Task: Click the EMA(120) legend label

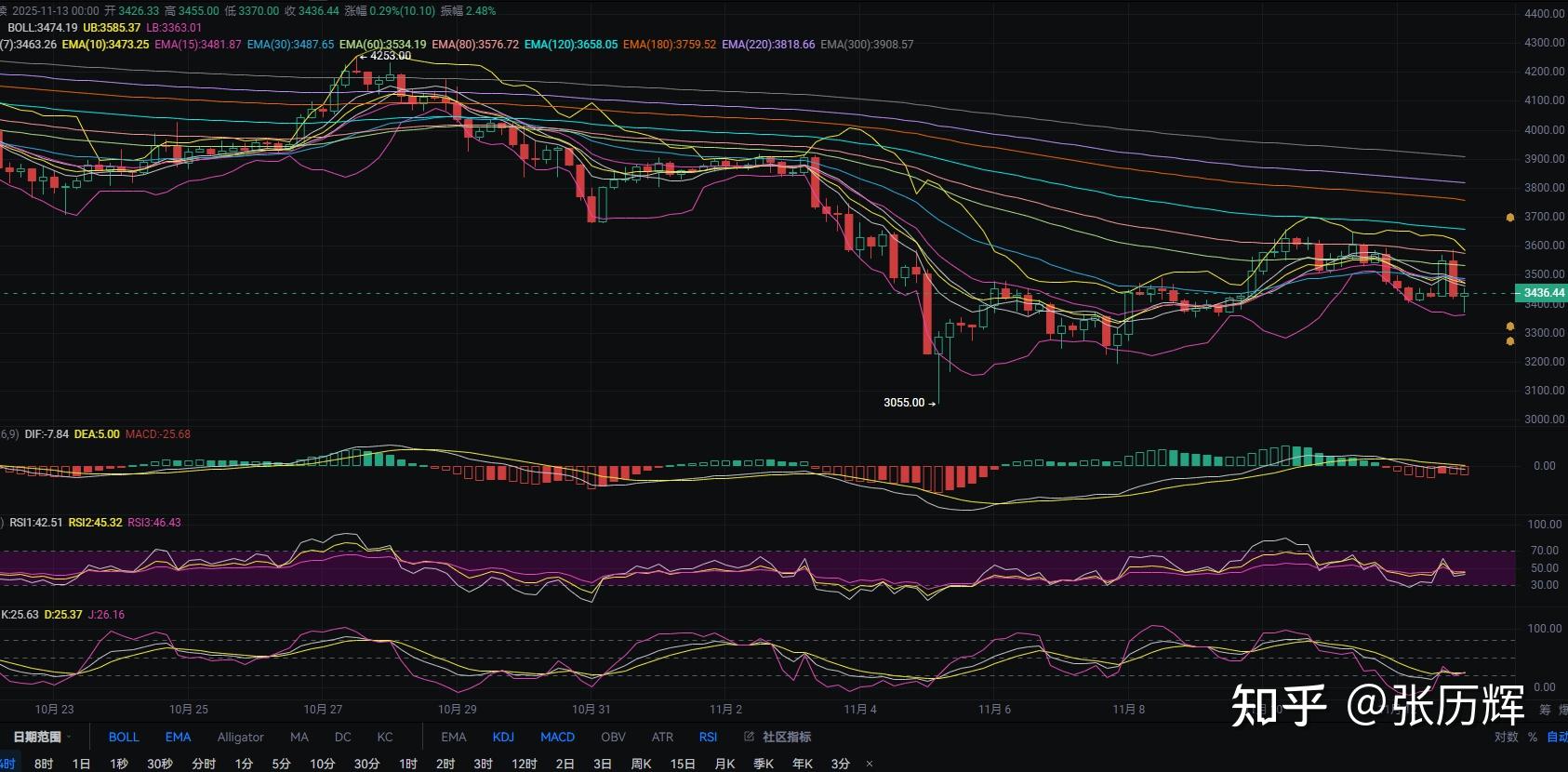Action: tap(570, 44)
